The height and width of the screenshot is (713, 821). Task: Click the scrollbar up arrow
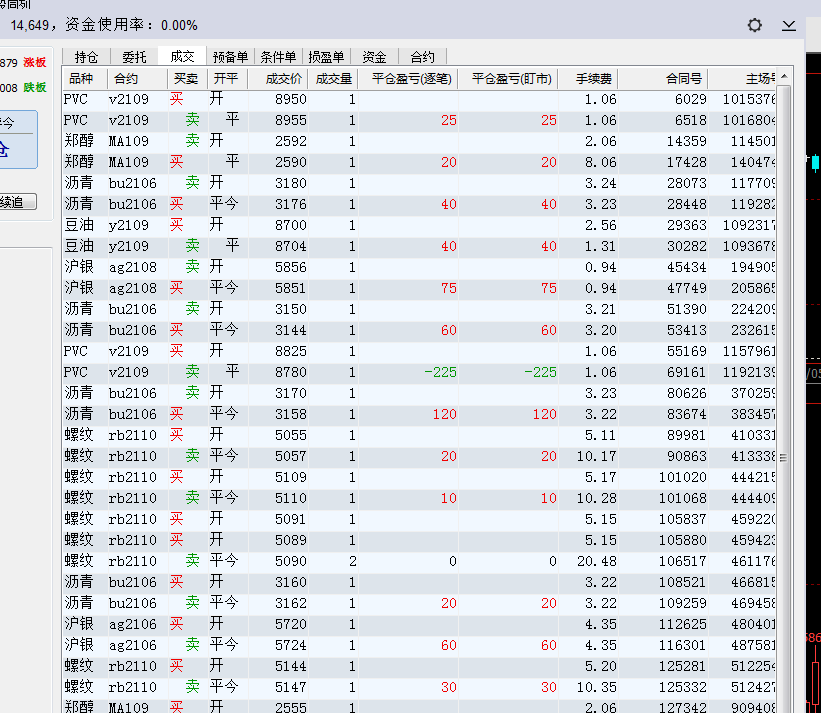tap(784, 77)
